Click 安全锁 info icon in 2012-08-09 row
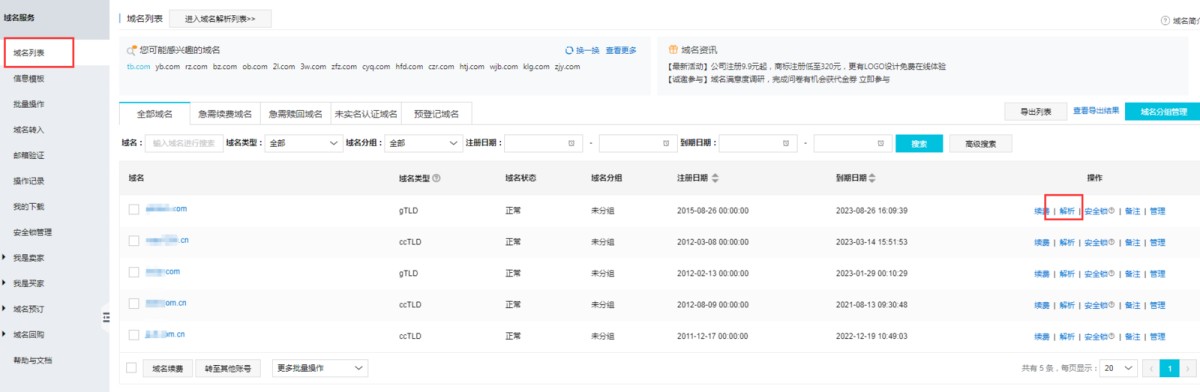Image resolution: width=1200 pixels, height=392 pixels. (x=1111, y=304)
